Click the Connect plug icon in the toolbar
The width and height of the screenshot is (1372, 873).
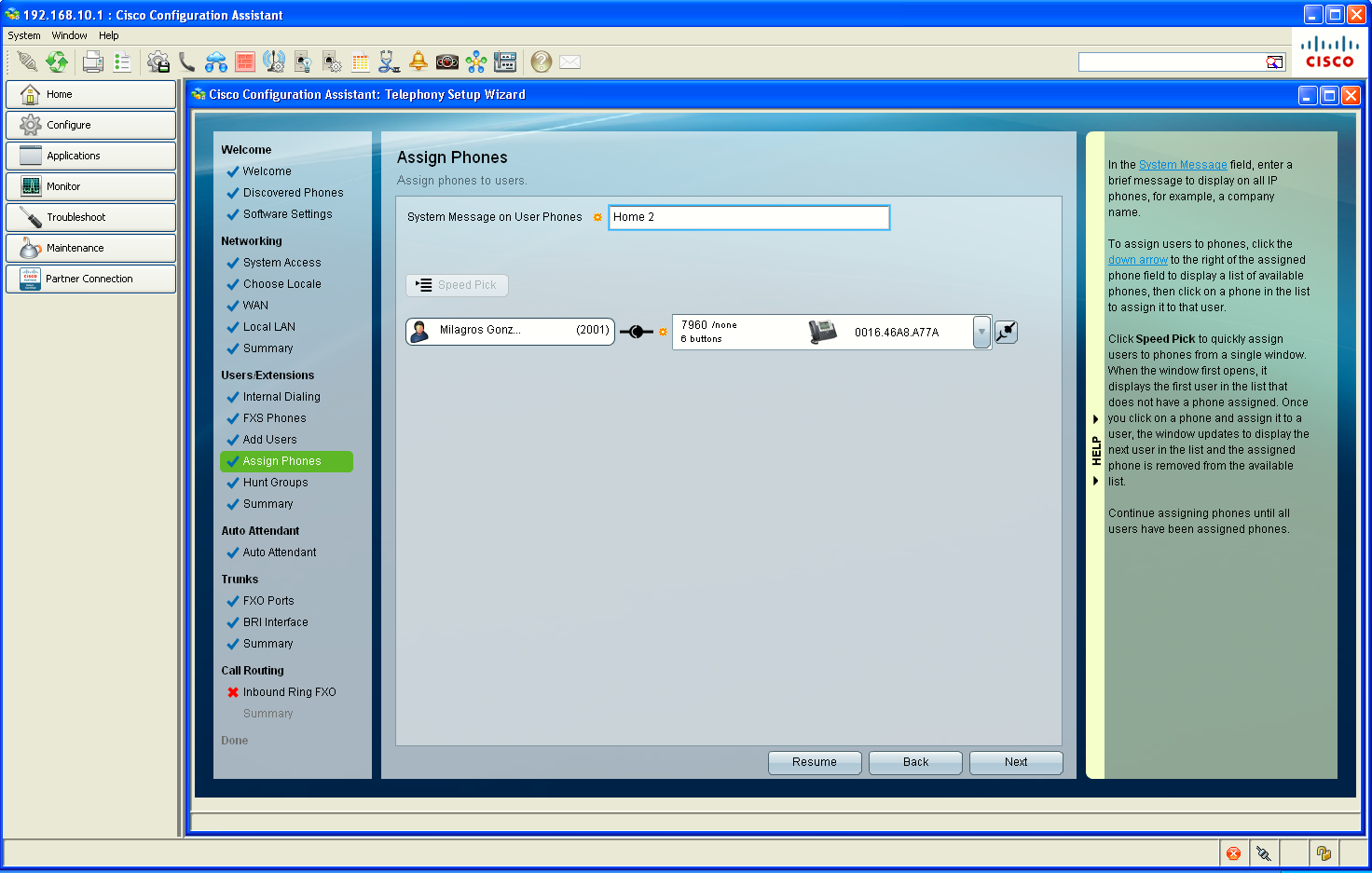coord(28,61)
